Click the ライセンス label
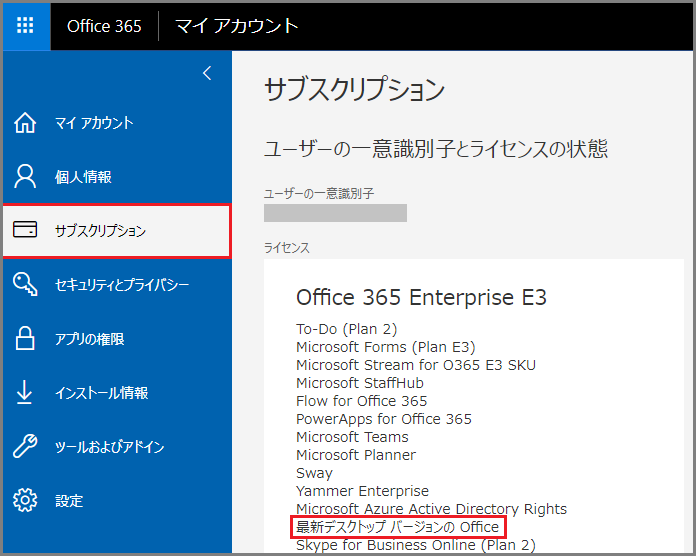The height and width of the screenshot is (556, 696). pos(287,248)
